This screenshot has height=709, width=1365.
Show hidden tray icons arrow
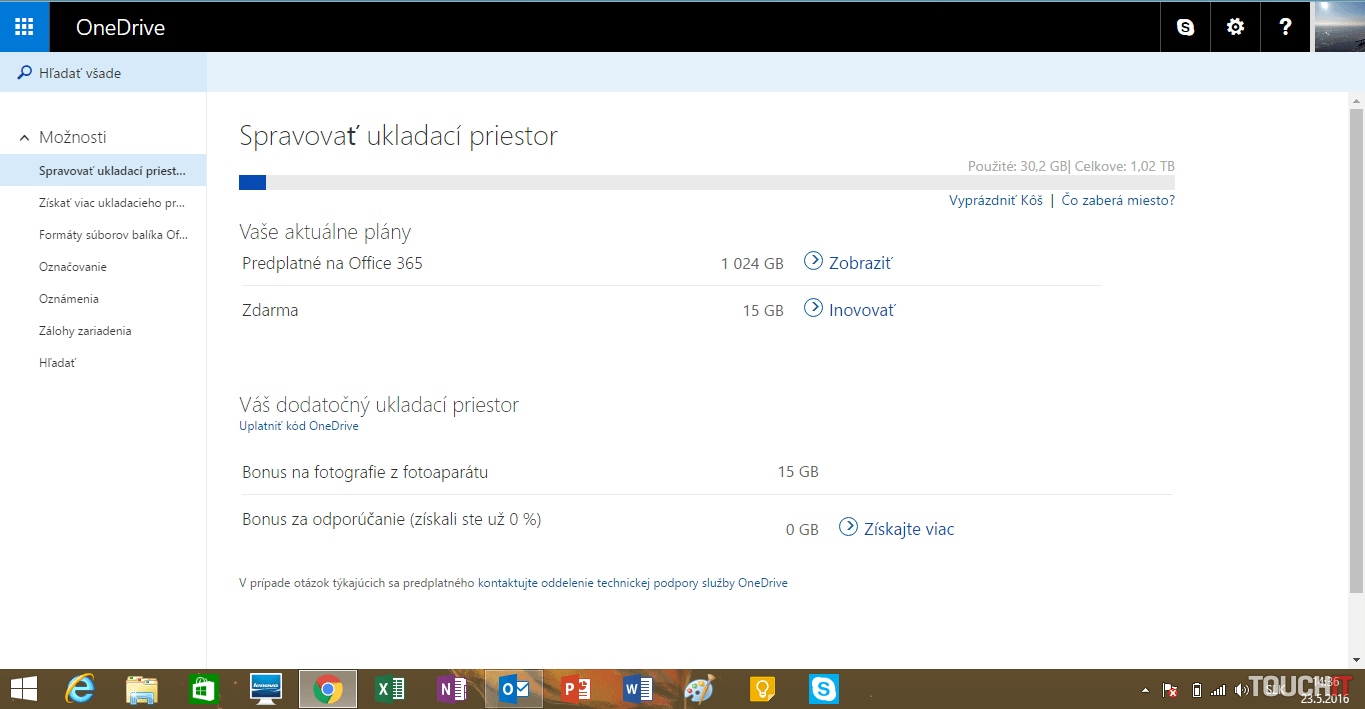tap(1145, 690)
